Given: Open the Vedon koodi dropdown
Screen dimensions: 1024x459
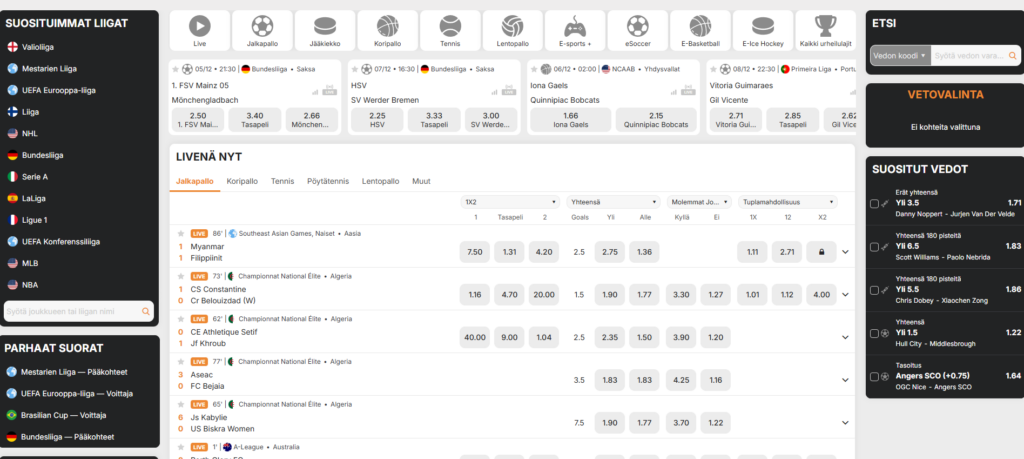Looking at the screenshot, I should pos(899,57).
